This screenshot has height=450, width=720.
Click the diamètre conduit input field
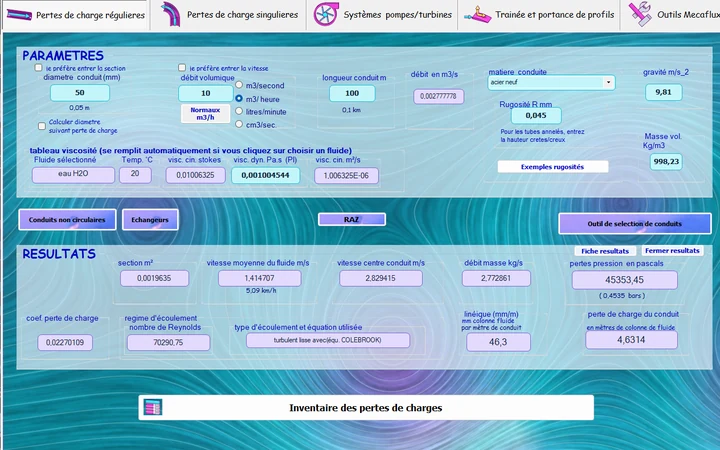pyautogui.click(x=80, y=93)
